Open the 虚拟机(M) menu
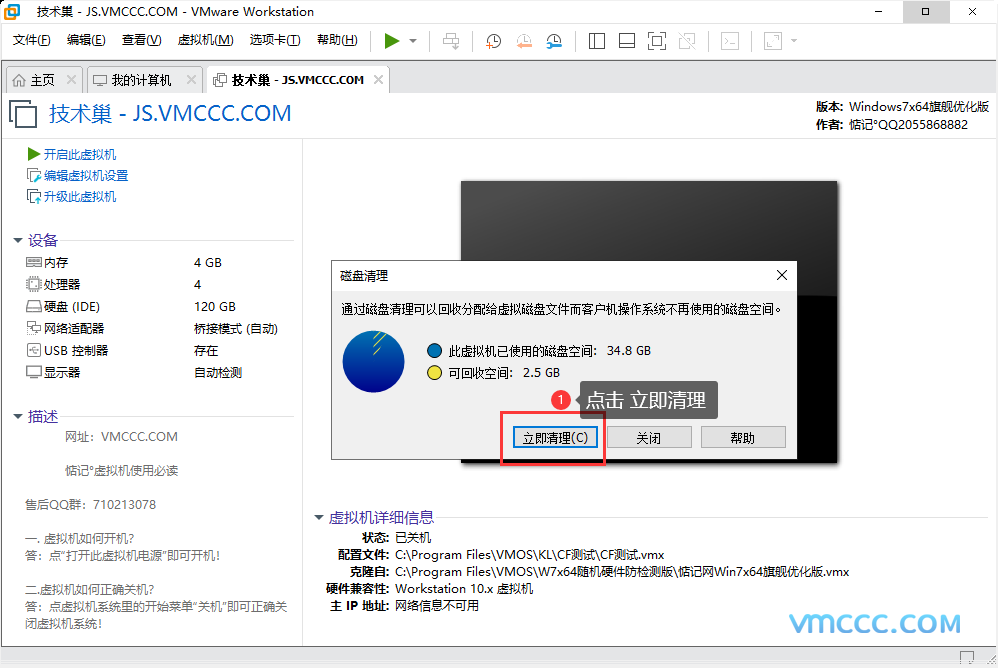The image size is (998, 668). tap(205, 40)
